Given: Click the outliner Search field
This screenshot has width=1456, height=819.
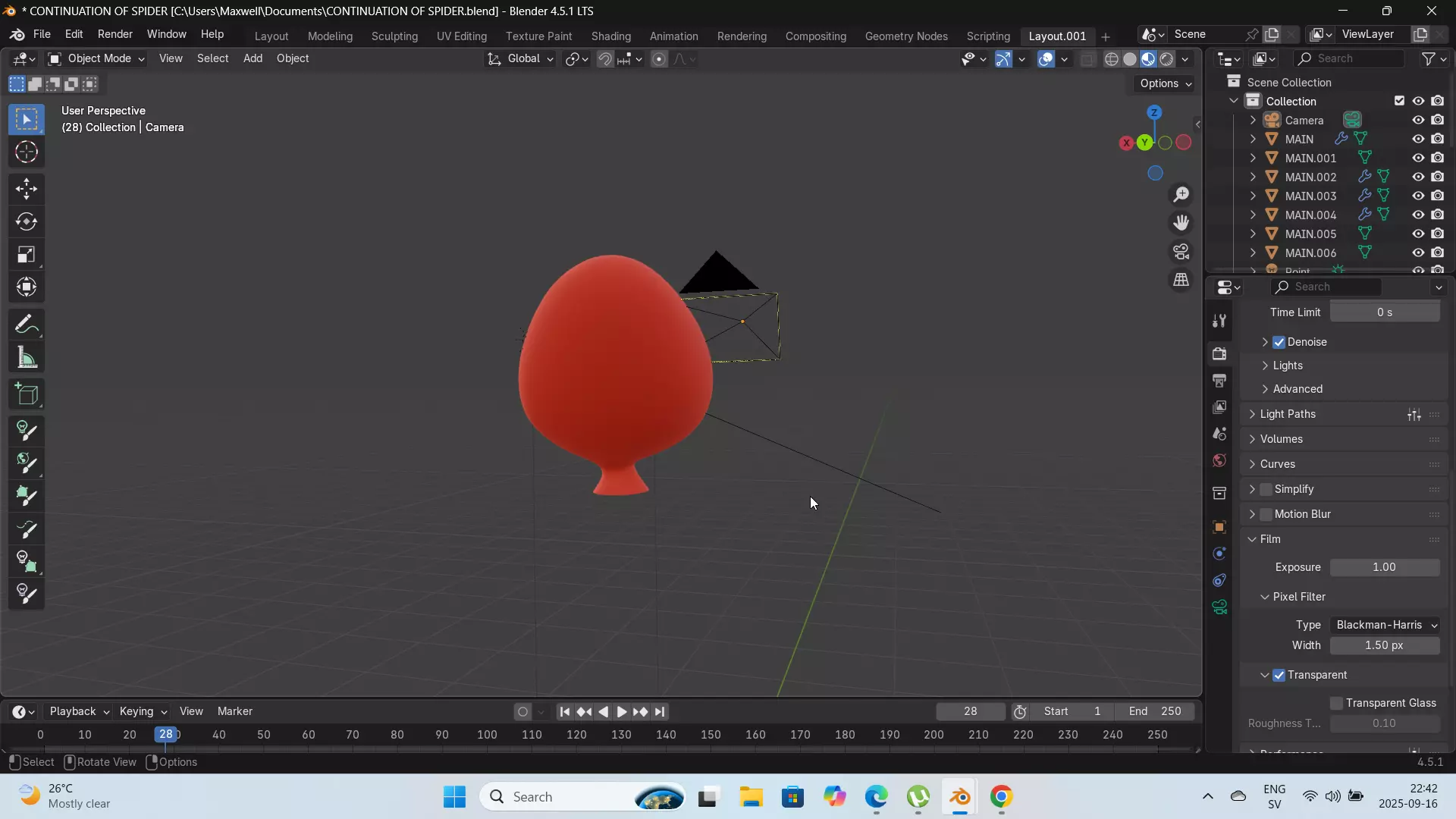Looking at the screenshot, I should [1350, 58].
